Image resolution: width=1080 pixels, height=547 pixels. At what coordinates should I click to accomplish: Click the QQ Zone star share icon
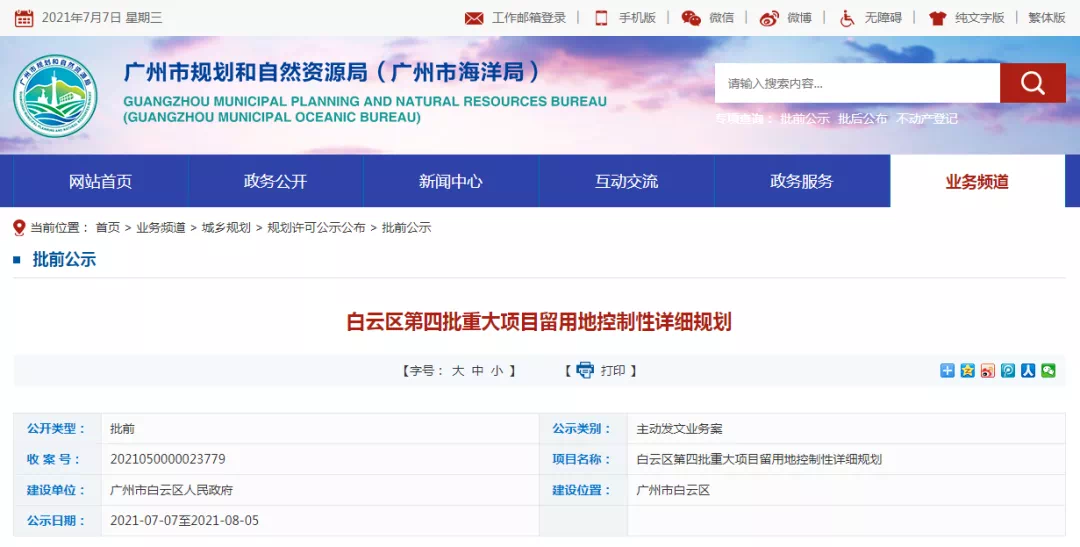[968, 370]
